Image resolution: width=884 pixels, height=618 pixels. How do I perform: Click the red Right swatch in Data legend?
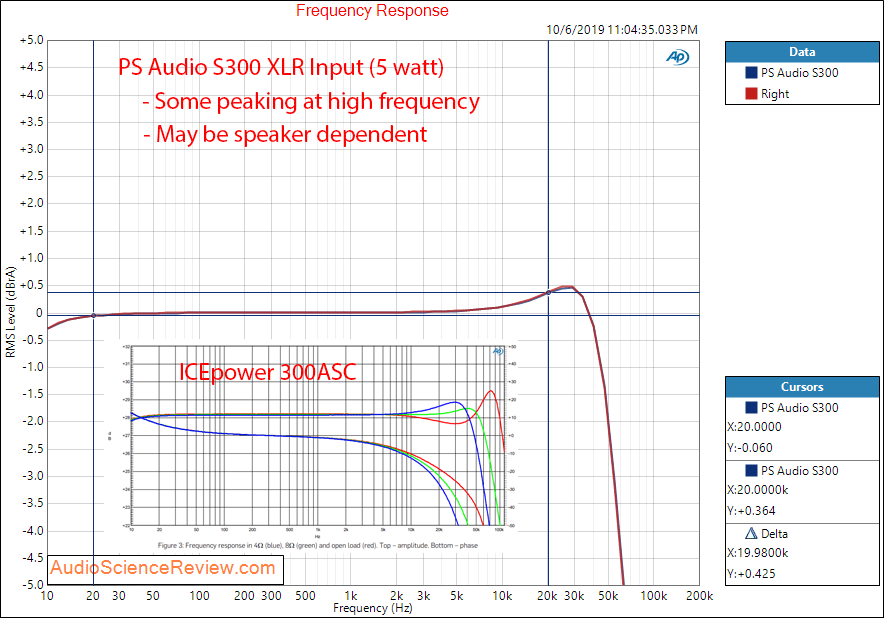[x=751, y=94]
